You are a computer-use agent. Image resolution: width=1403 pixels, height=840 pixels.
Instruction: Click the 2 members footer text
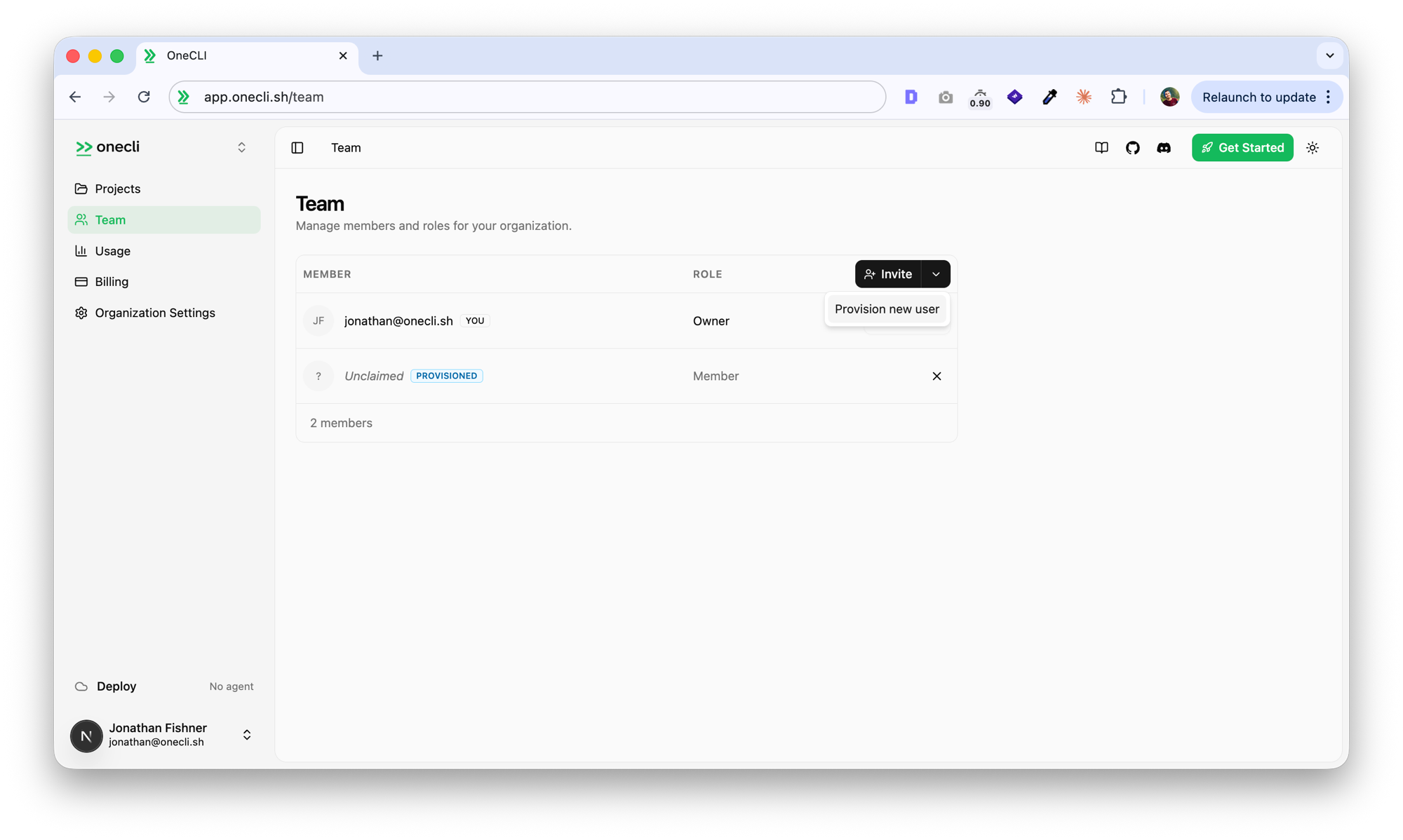click(341, 423)
